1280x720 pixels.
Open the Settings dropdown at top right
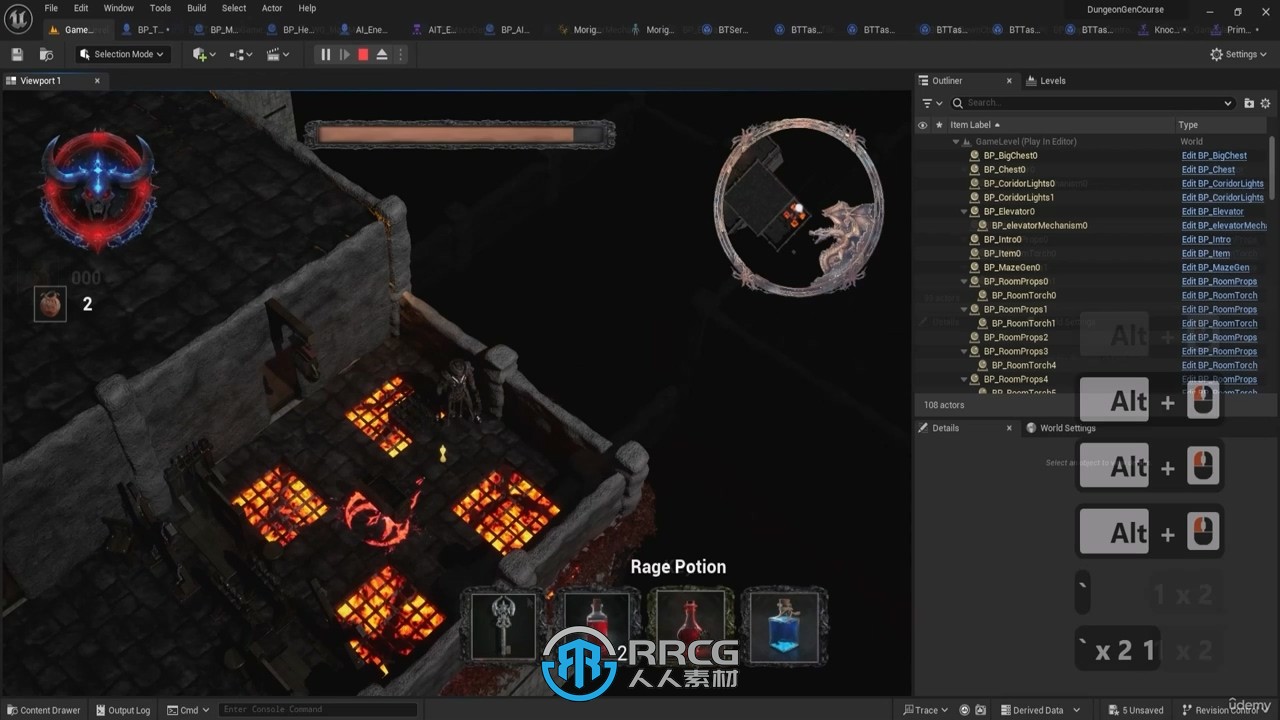1239,54
